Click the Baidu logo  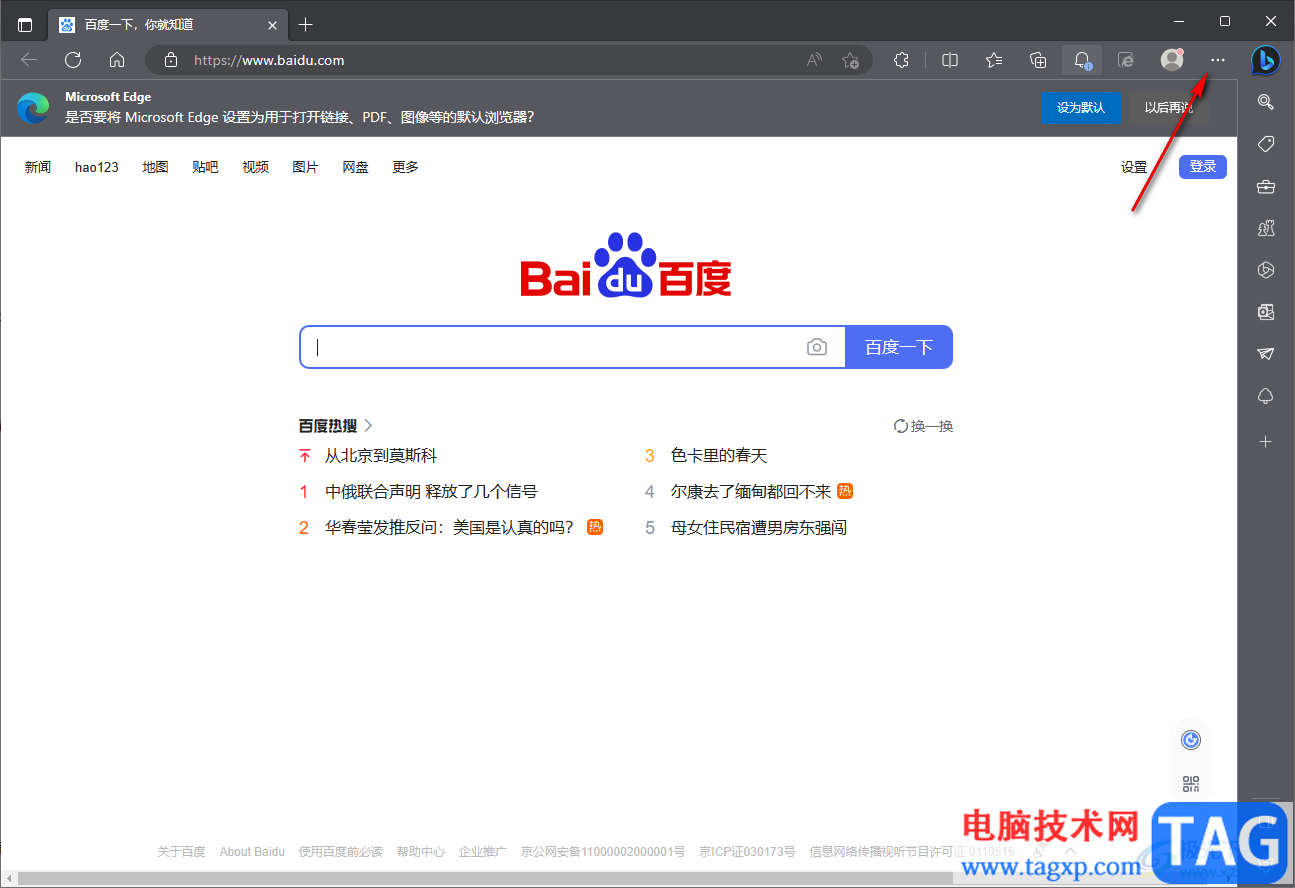click(x=626, y=265)
